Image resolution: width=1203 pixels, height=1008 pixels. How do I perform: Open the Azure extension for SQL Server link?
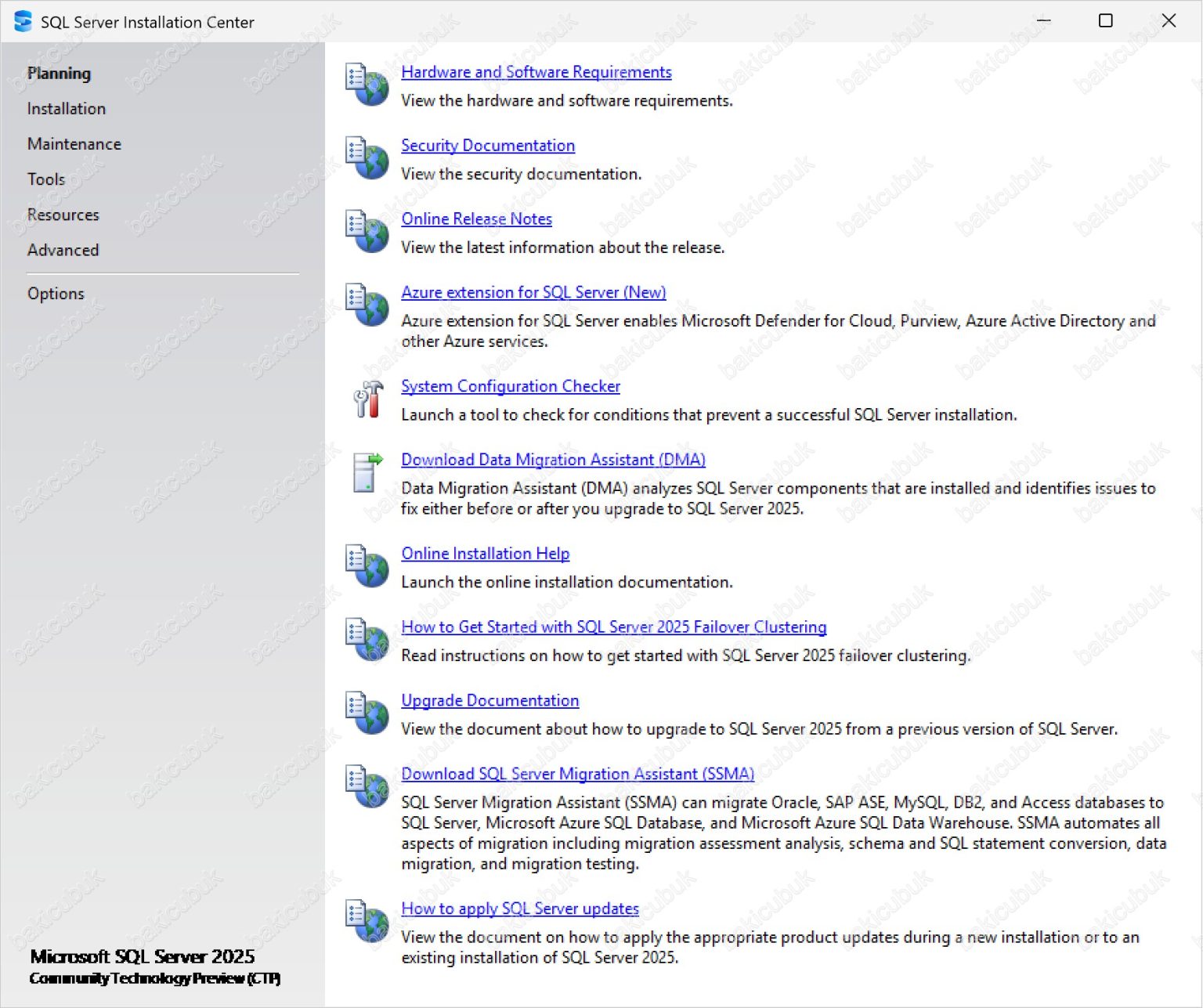pyautogui.click(x=533, y=292)
